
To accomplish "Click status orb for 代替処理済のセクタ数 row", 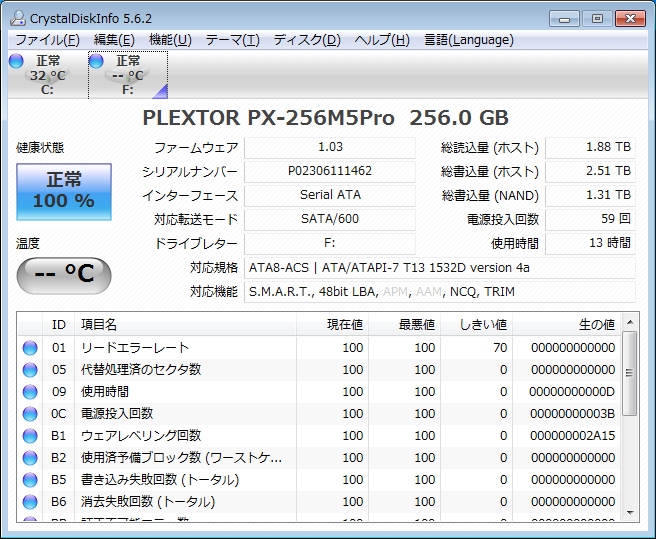I will tap(30, 370).
